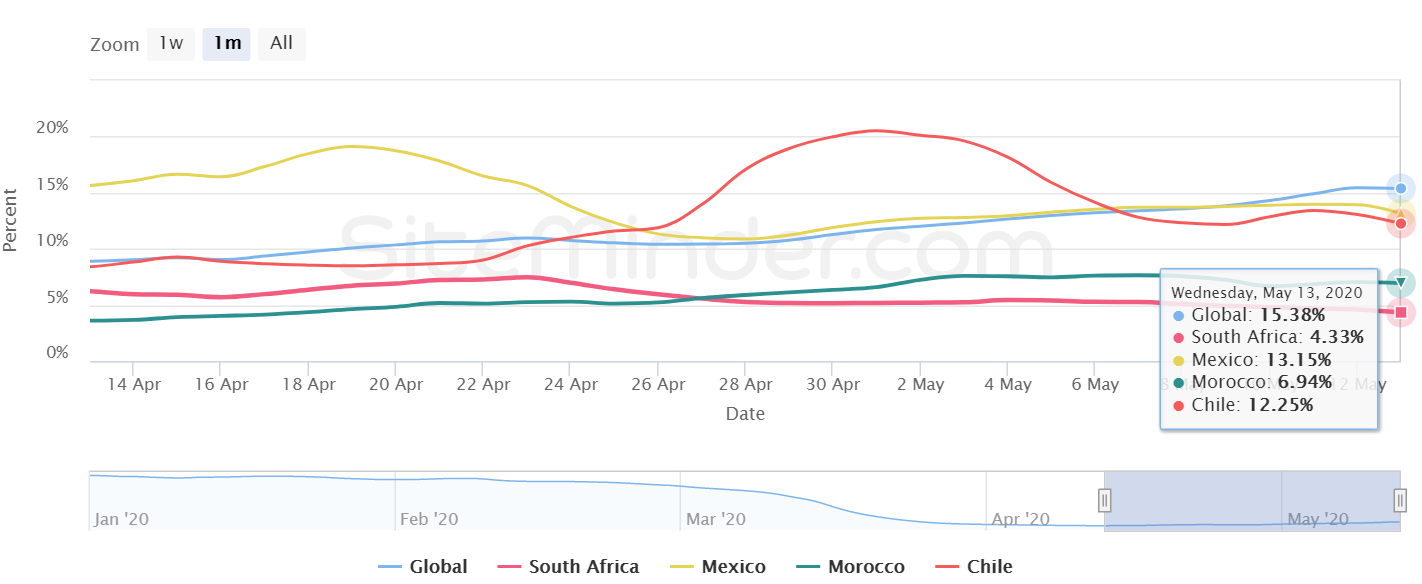Image resolution: width=1422 pixels, height=584 pixels.
Task: Click left navigator range handle
Action: point(1105,500)
